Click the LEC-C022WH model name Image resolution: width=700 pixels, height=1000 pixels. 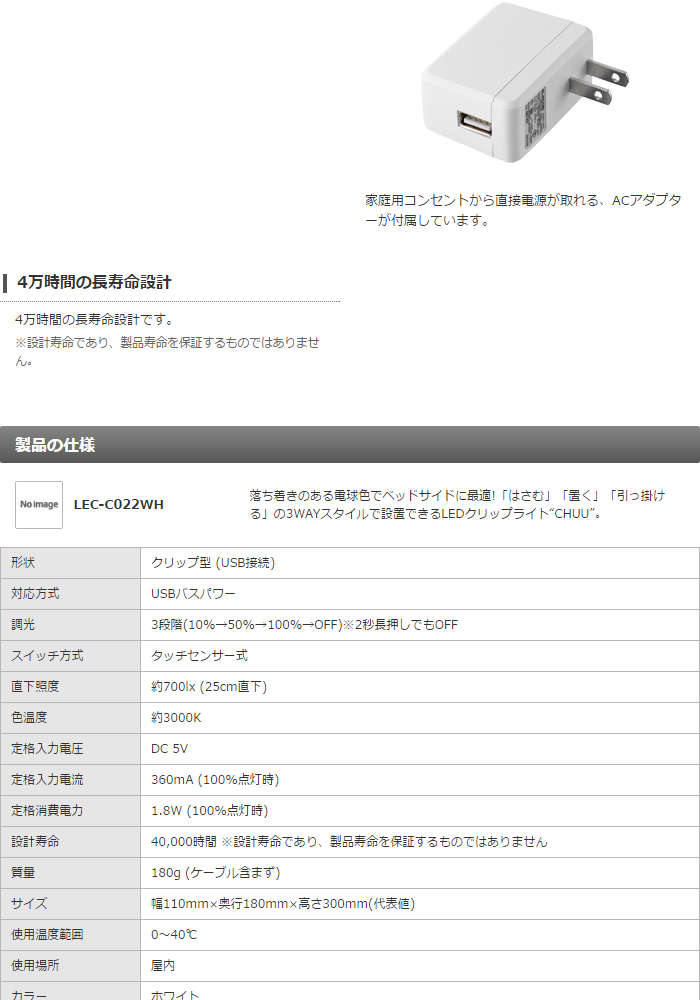(x=119, y=504)
